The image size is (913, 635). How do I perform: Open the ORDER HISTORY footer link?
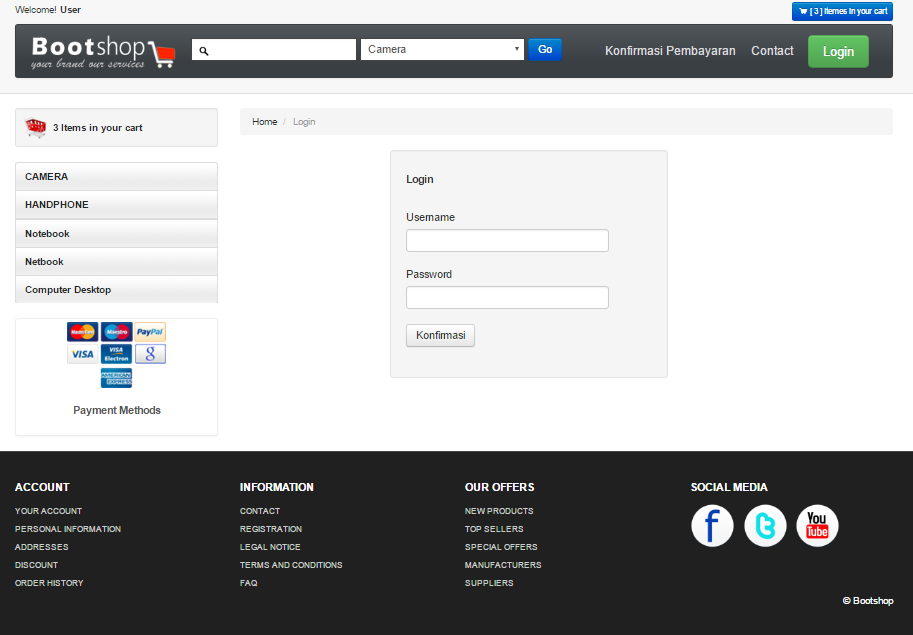click(x=48, y=583)
